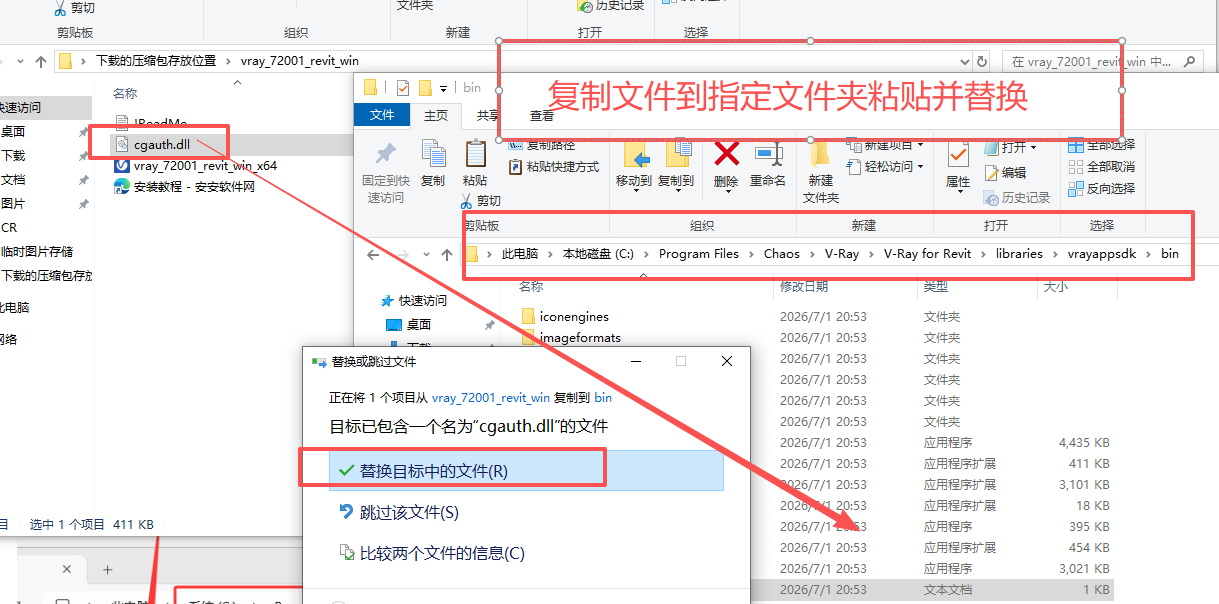Click 全部取消 select-none in bin ribbon
Image resolution: width=1219 pixels, height=604 pixels.
(1101, 167)
